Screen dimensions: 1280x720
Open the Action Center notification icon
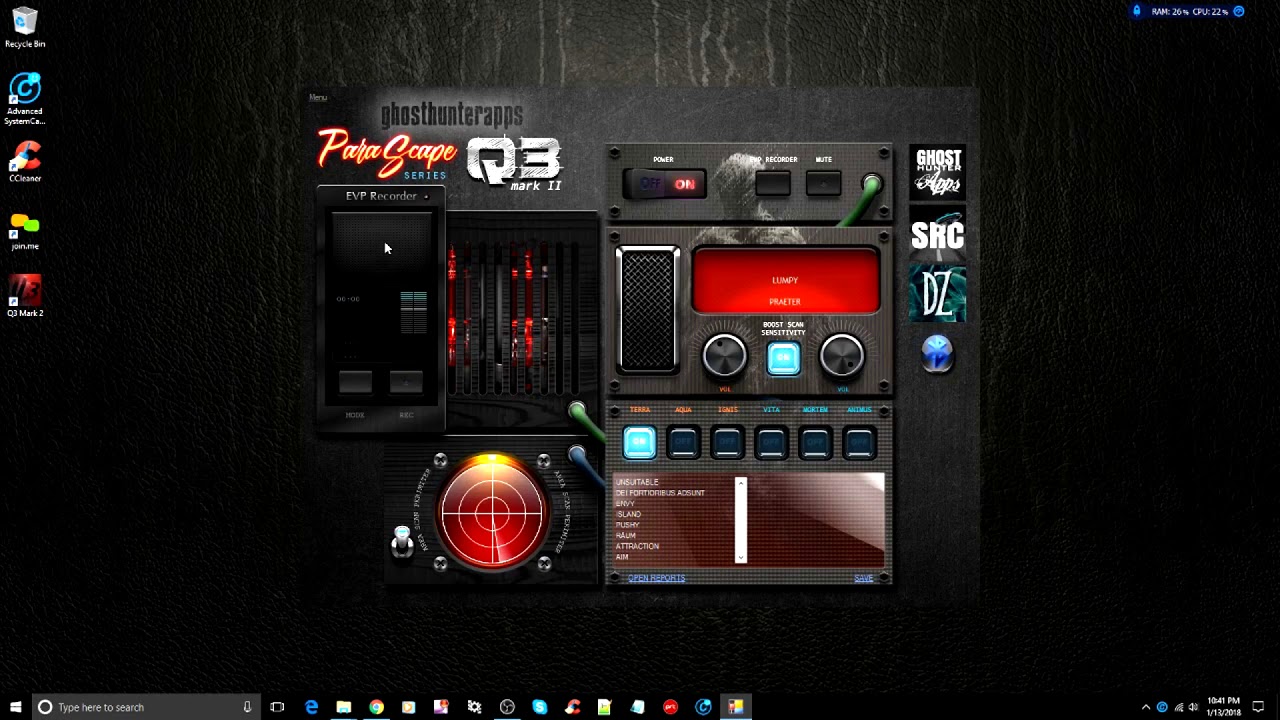click(1258, 707)
